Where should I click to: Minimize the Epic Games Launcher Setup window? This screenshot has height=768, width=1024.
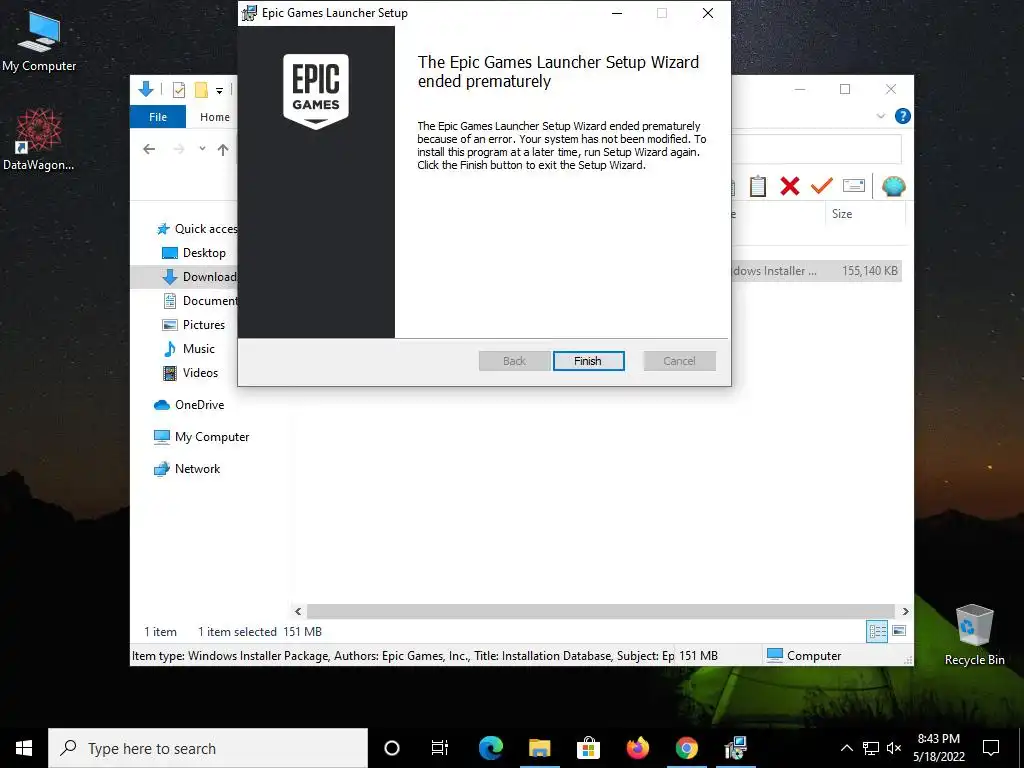(x=616, y=13)
